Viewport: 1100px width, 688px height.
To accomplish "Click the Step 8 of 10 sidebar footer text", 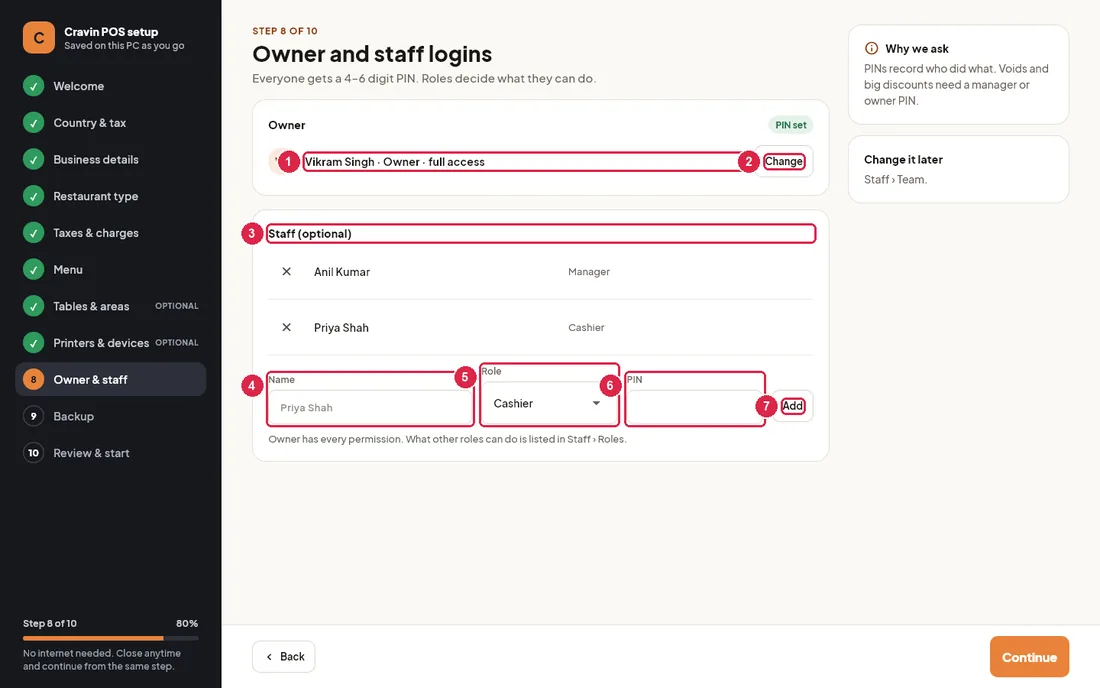I will click(50, 623).
